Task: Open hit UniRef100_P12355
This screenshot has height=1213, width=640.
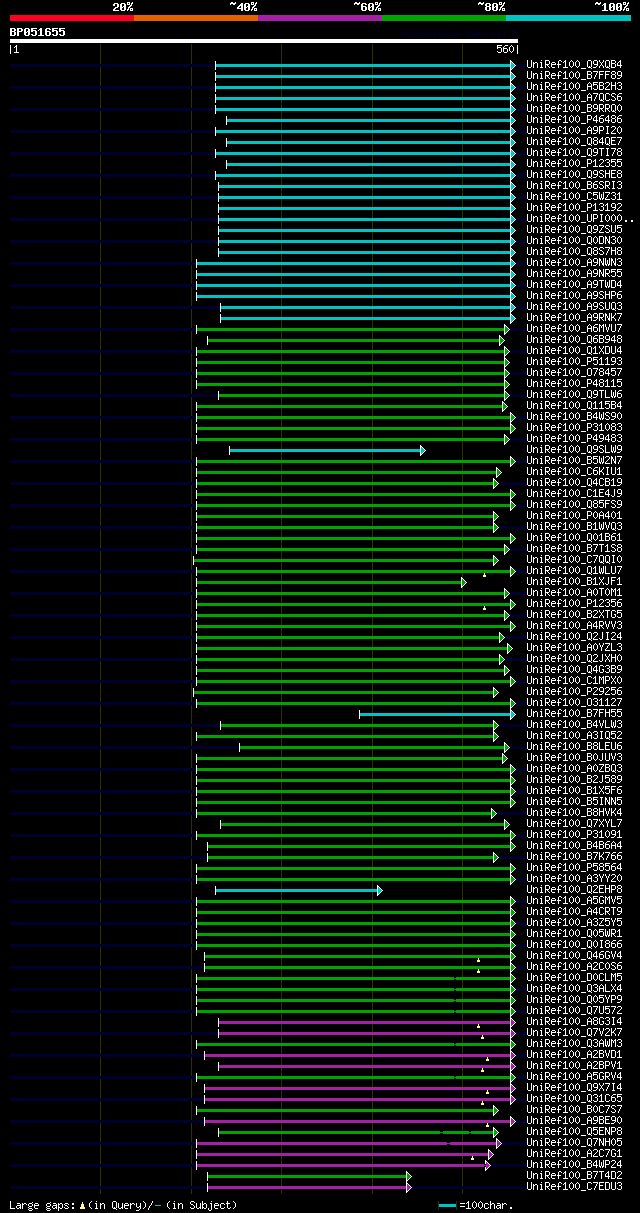Action: click(x=574, y=164)
